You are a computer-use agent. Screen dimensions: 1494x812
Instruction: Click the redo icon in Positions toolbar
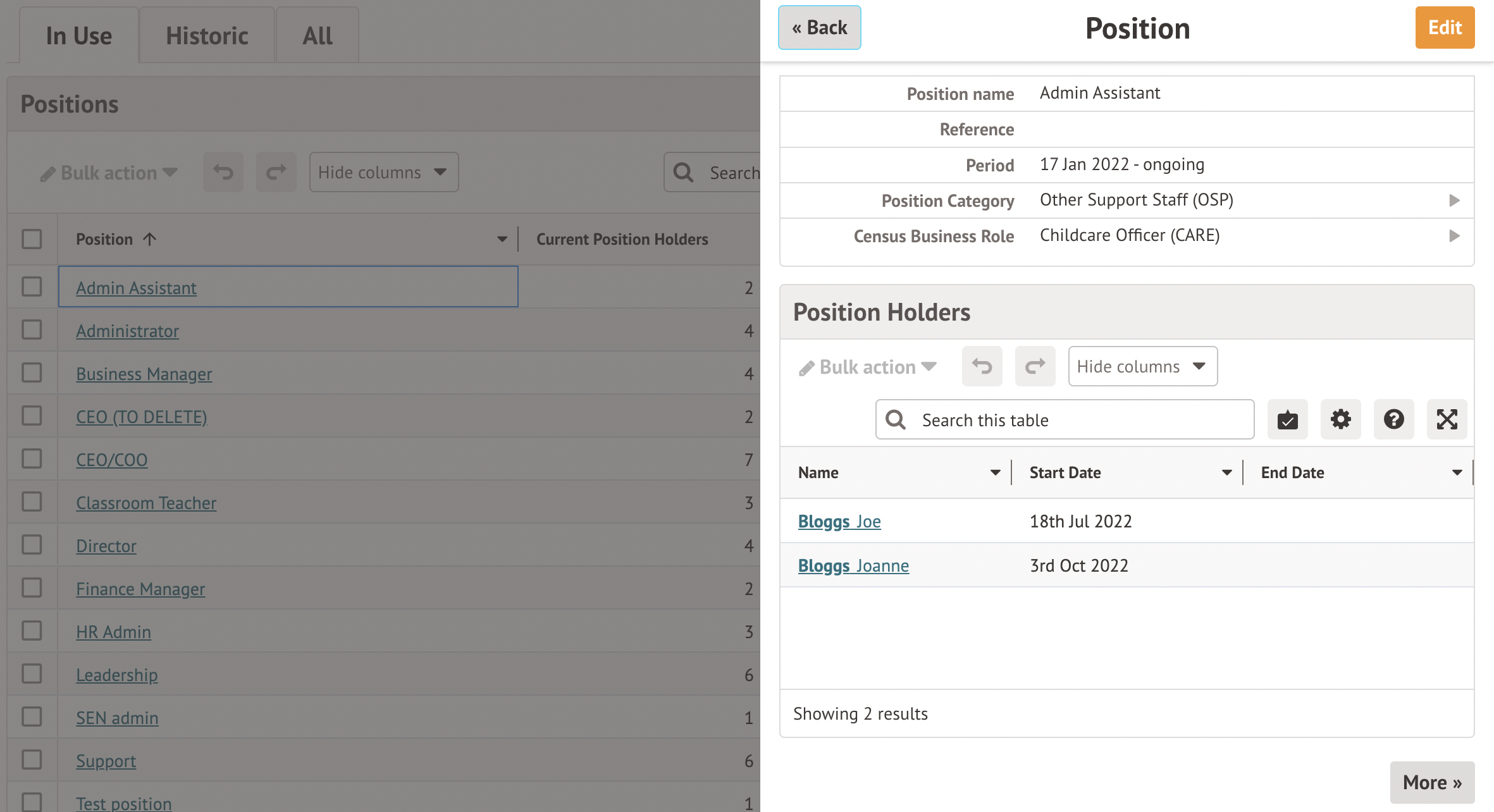(x=276, y=172)
